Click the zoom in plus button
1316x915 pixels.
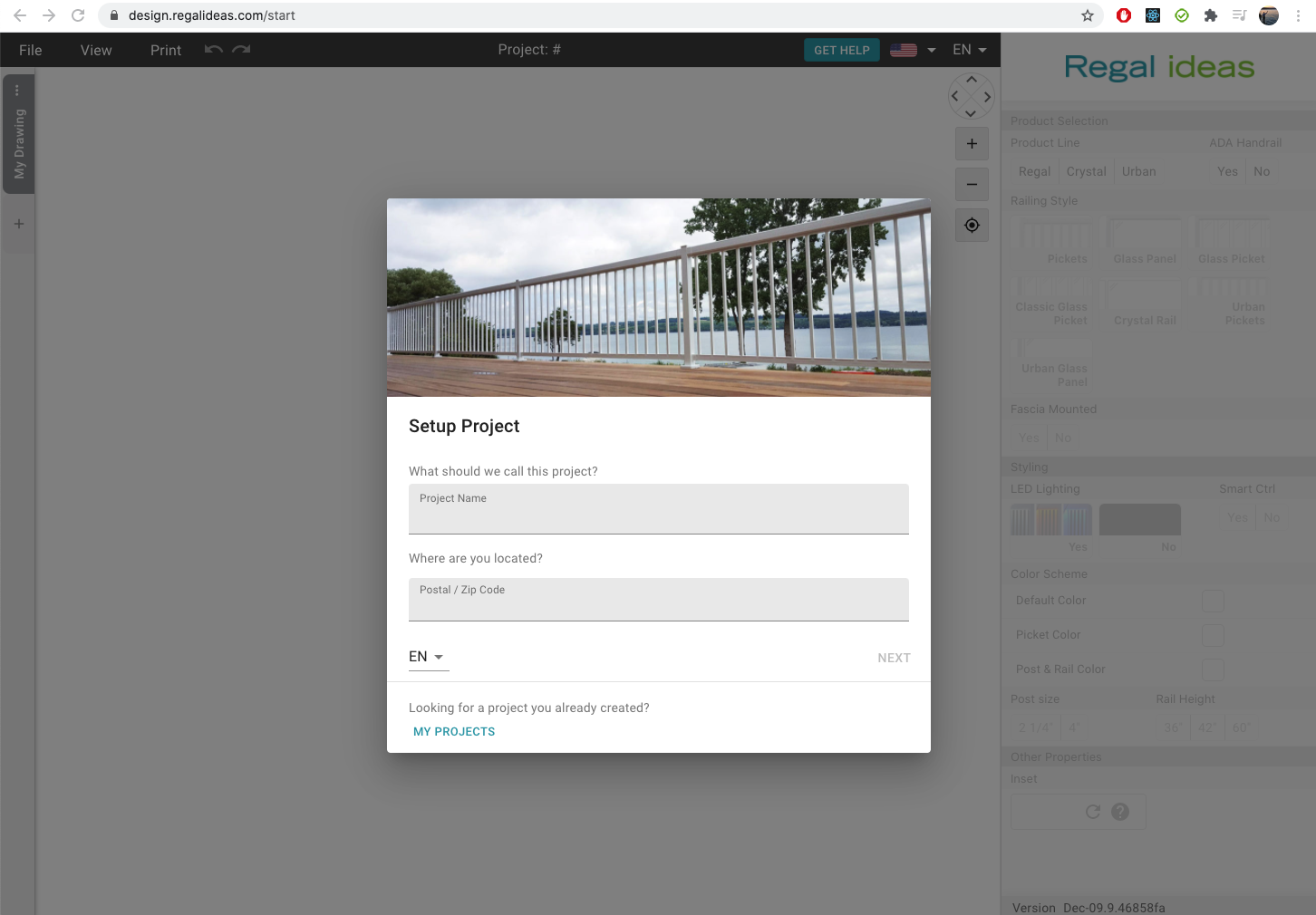click(972, 144)
